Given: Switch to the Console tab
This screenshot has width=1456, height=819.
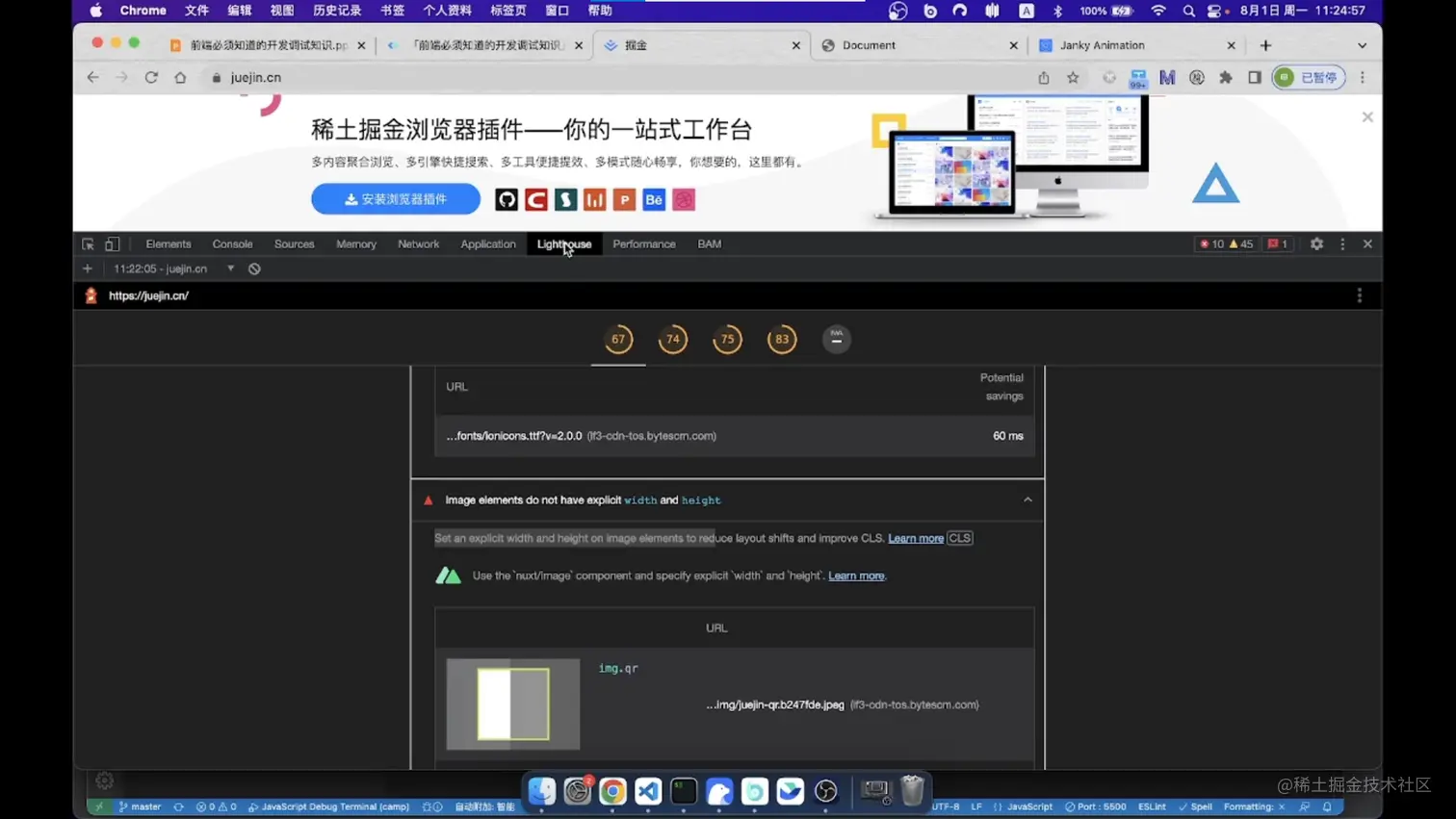Looking at the screenshot, I should [232, 244].
